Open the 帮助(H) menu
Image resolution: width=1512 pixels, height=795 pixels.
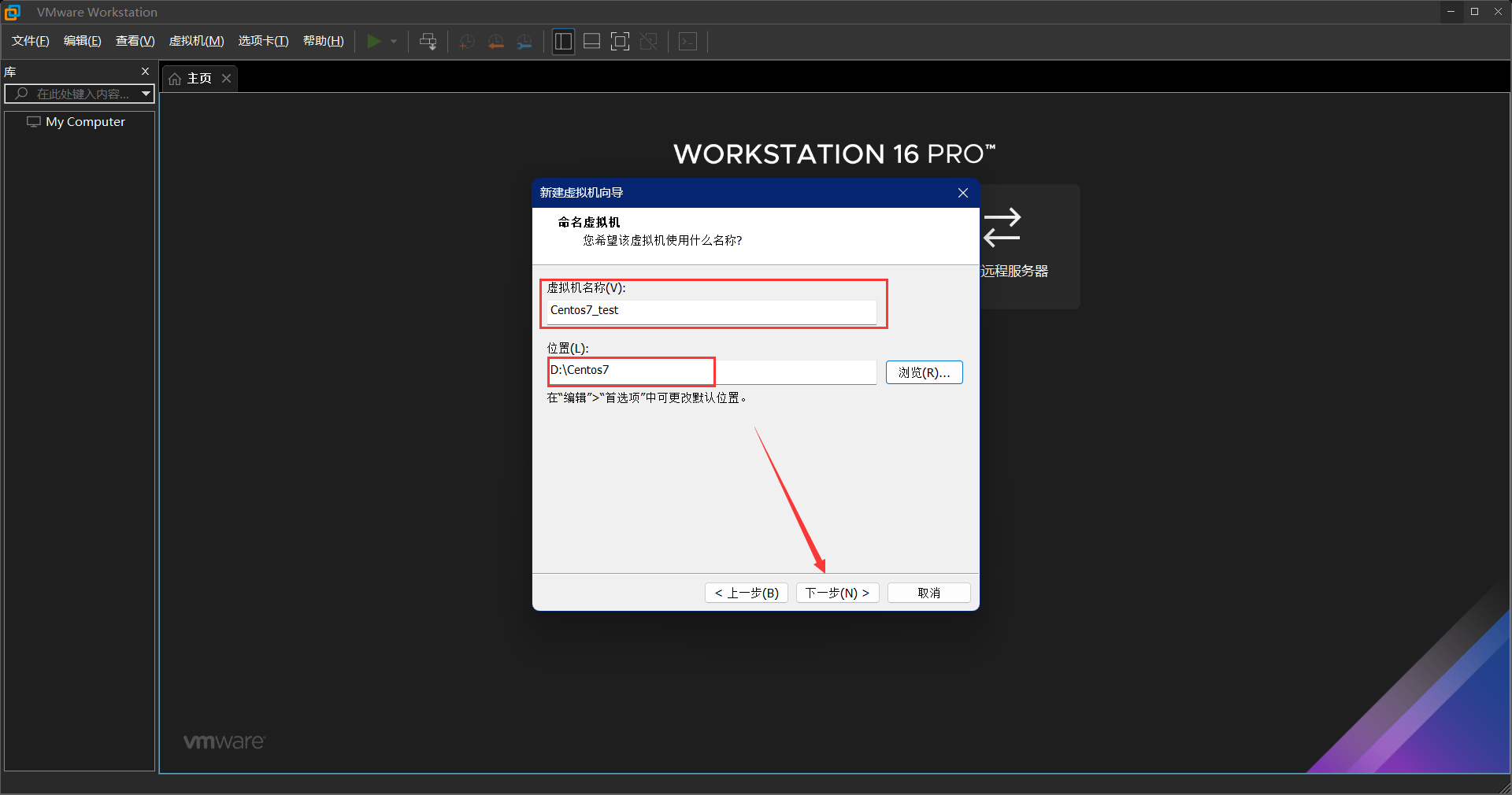(x=324, y=41)
